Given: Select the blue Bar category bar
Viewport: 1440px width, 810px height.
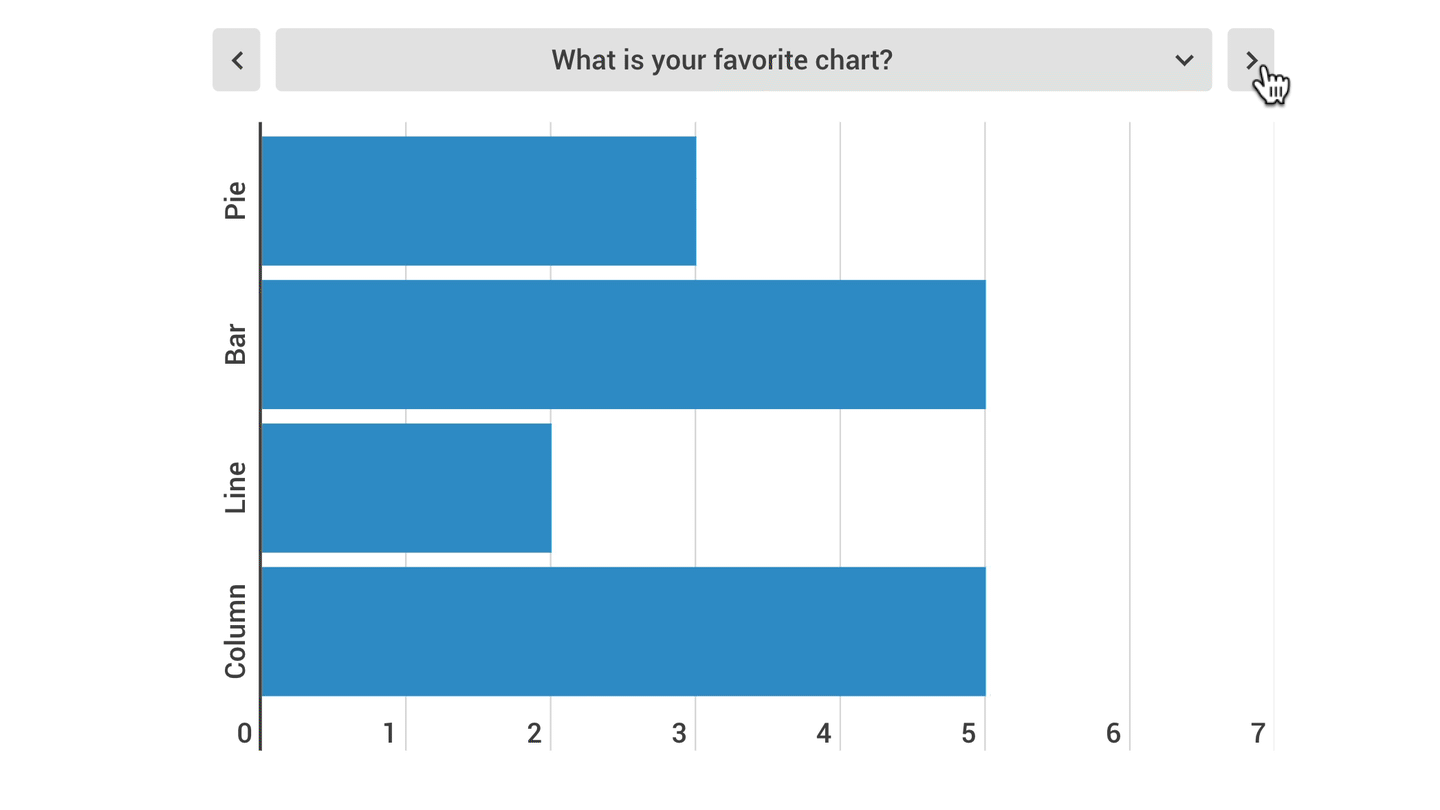Looking at the screenshot, I should [623, 345].
